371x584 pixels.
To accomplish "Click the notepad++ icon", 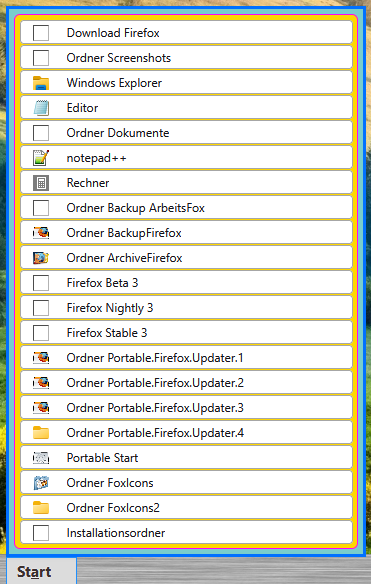I will 41,158.
